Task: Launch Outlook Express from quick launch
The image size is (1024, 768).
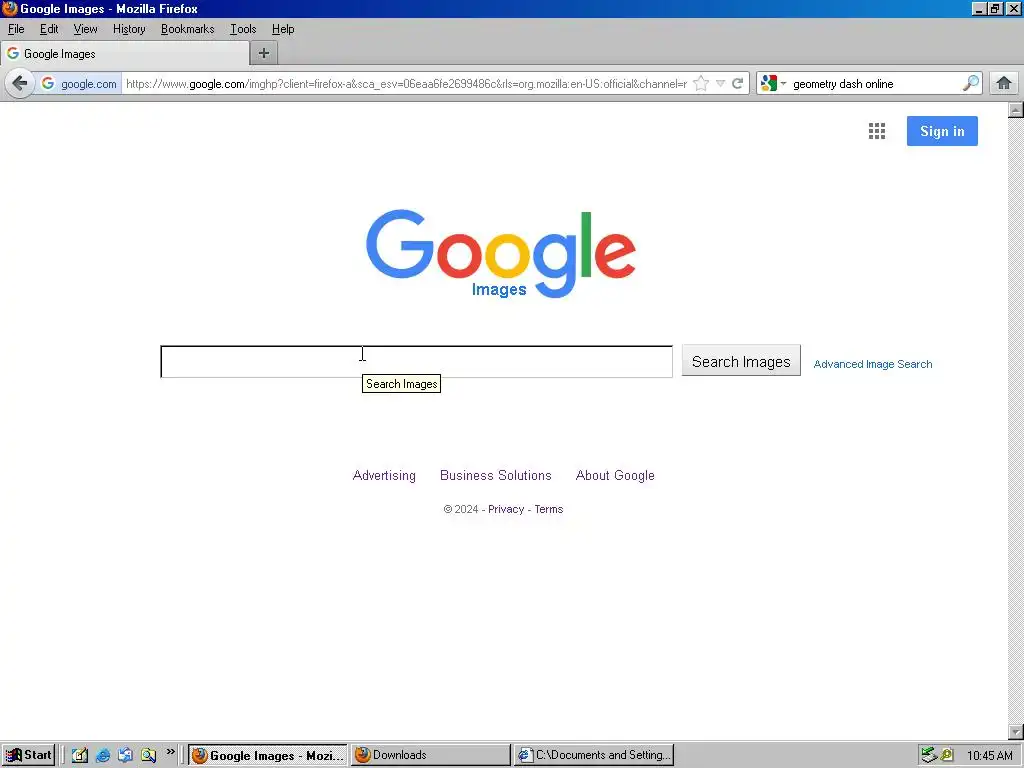Action: (125, 755)
